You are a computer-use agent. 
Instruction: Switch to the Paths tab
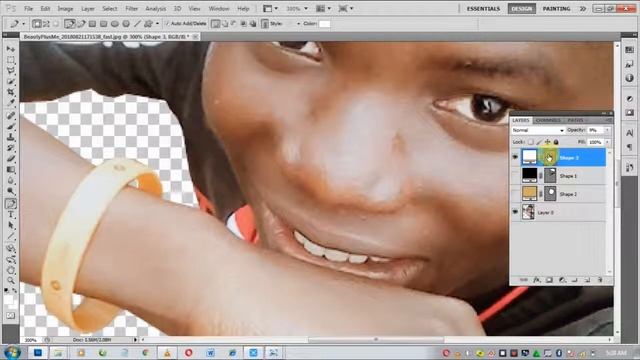(576, 120)
